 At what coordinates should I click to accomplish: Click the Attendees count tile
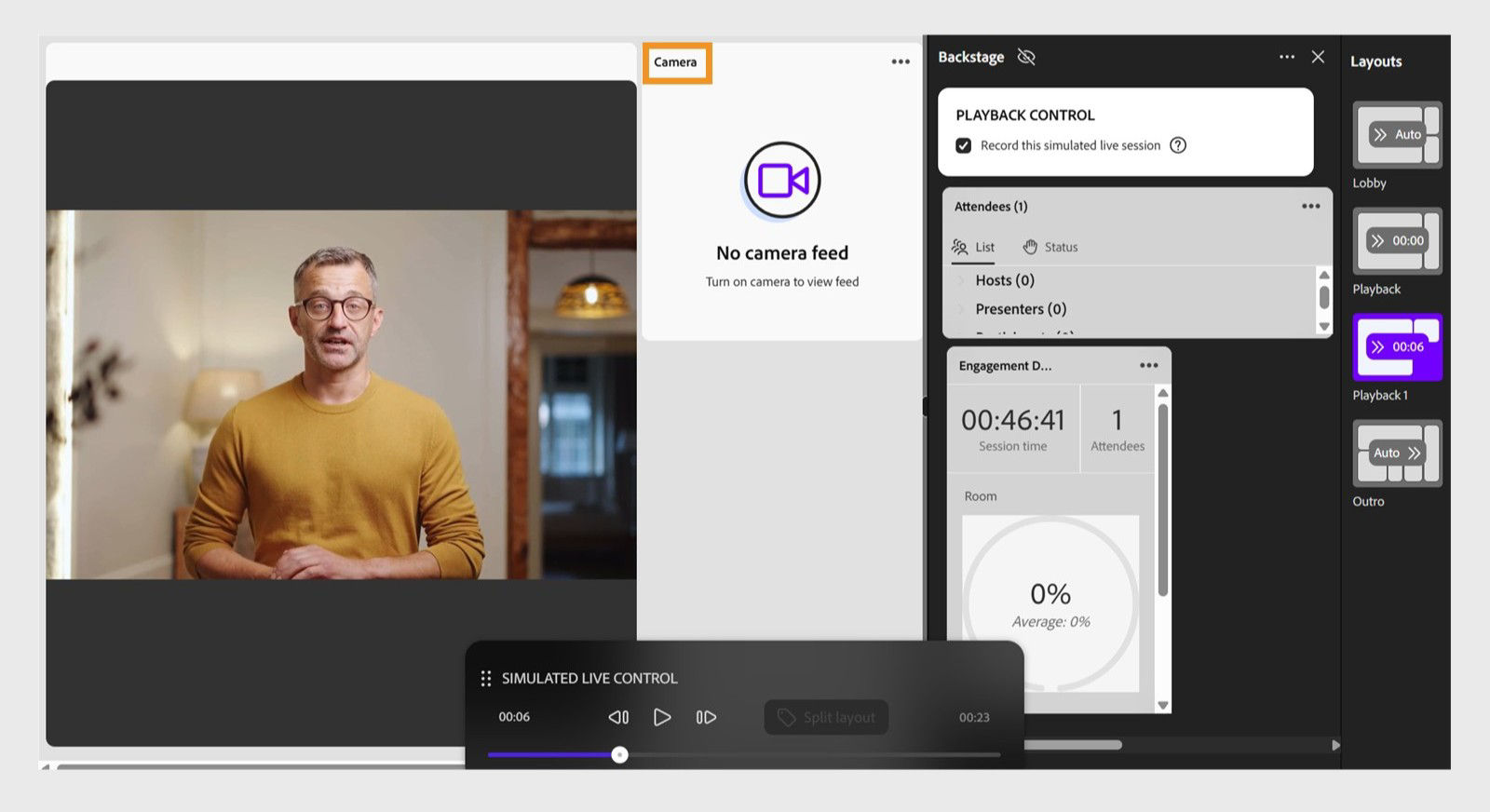point(1117,429)
